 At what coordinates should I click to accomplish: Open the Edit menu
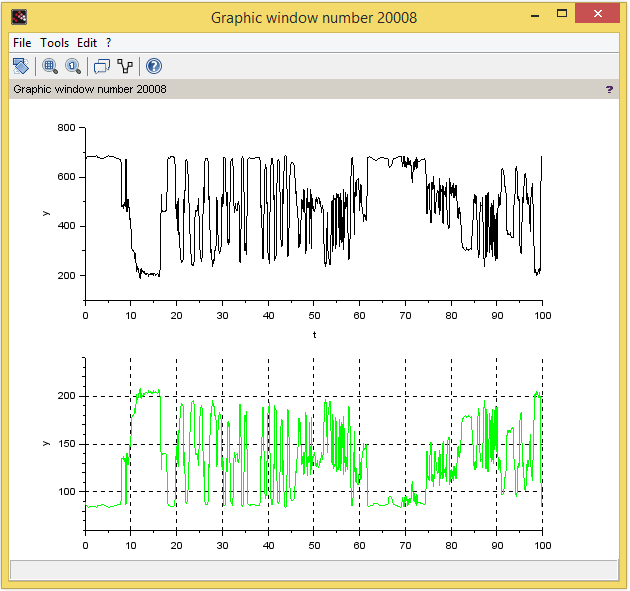pos(87,43)
